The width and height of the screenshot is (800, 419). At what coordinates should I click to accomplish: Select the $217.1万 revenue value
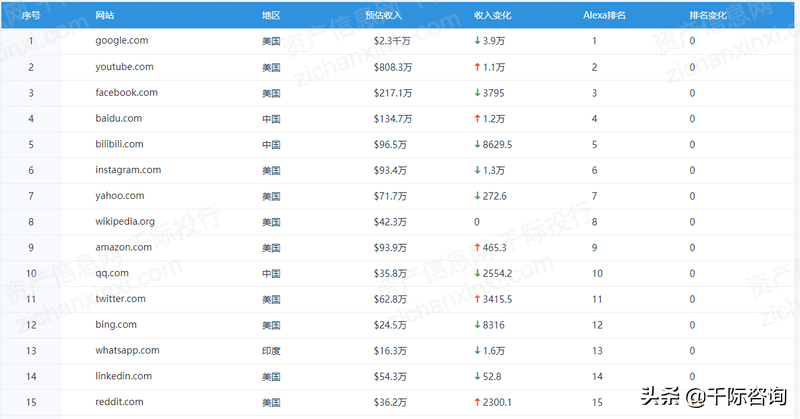(393, 93)
